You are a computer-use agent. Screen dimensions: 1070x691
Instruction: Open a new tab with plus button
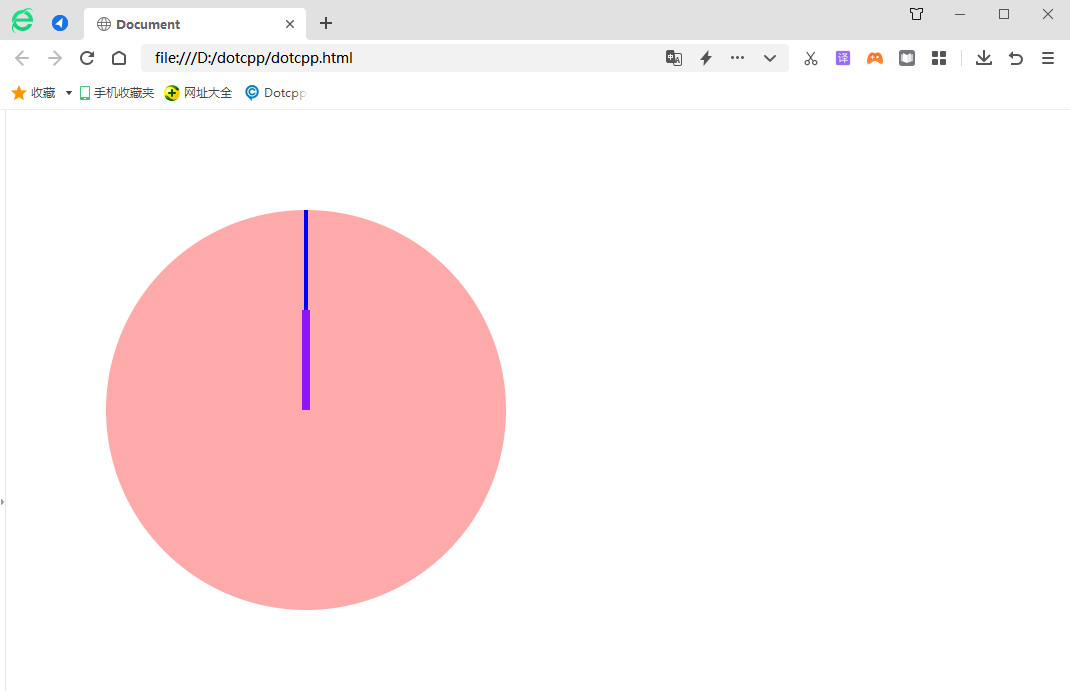(x=326, y=23)
